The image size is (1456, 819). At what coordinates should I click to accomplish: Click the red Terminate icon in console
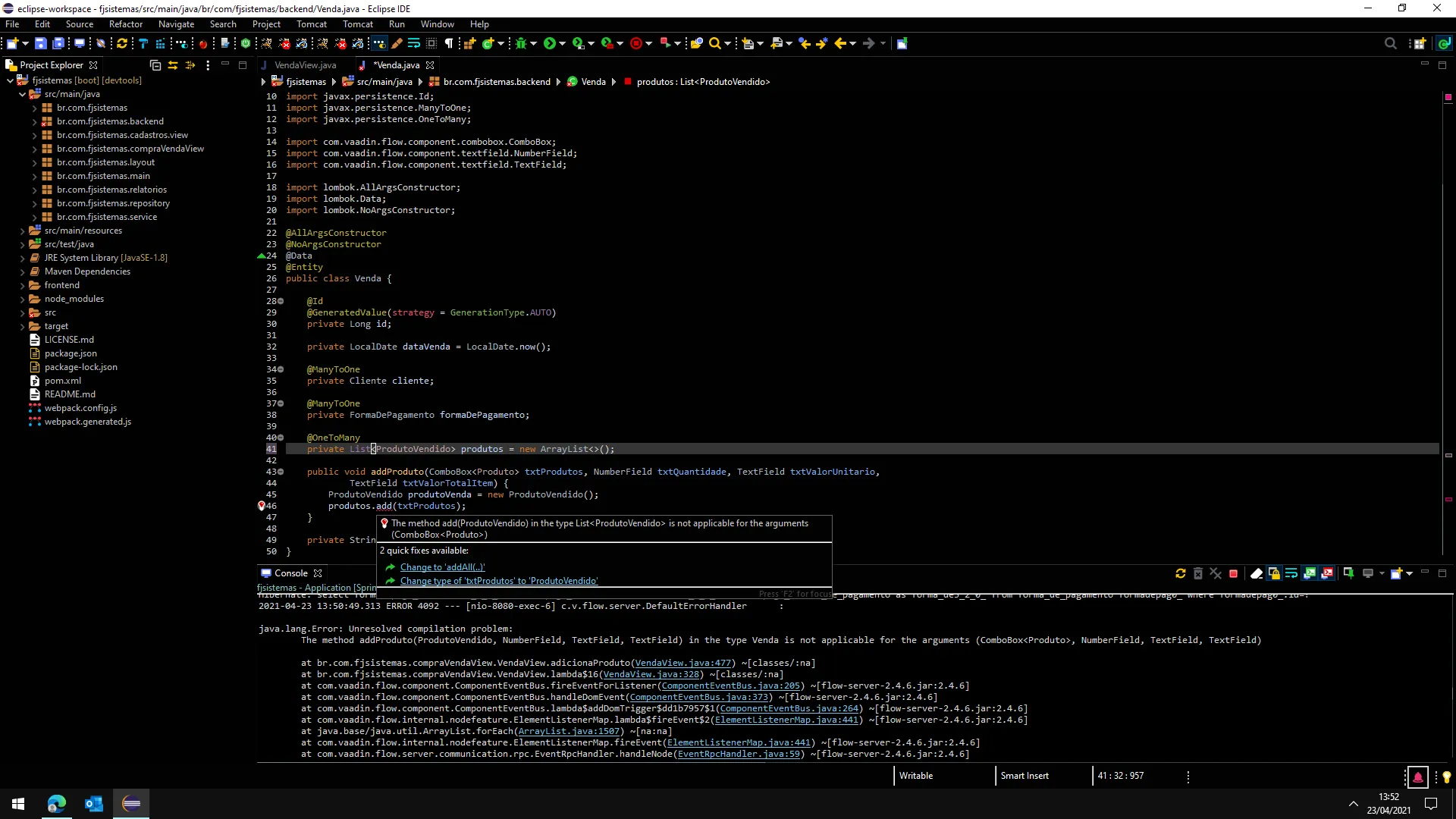pos(1233,573)
